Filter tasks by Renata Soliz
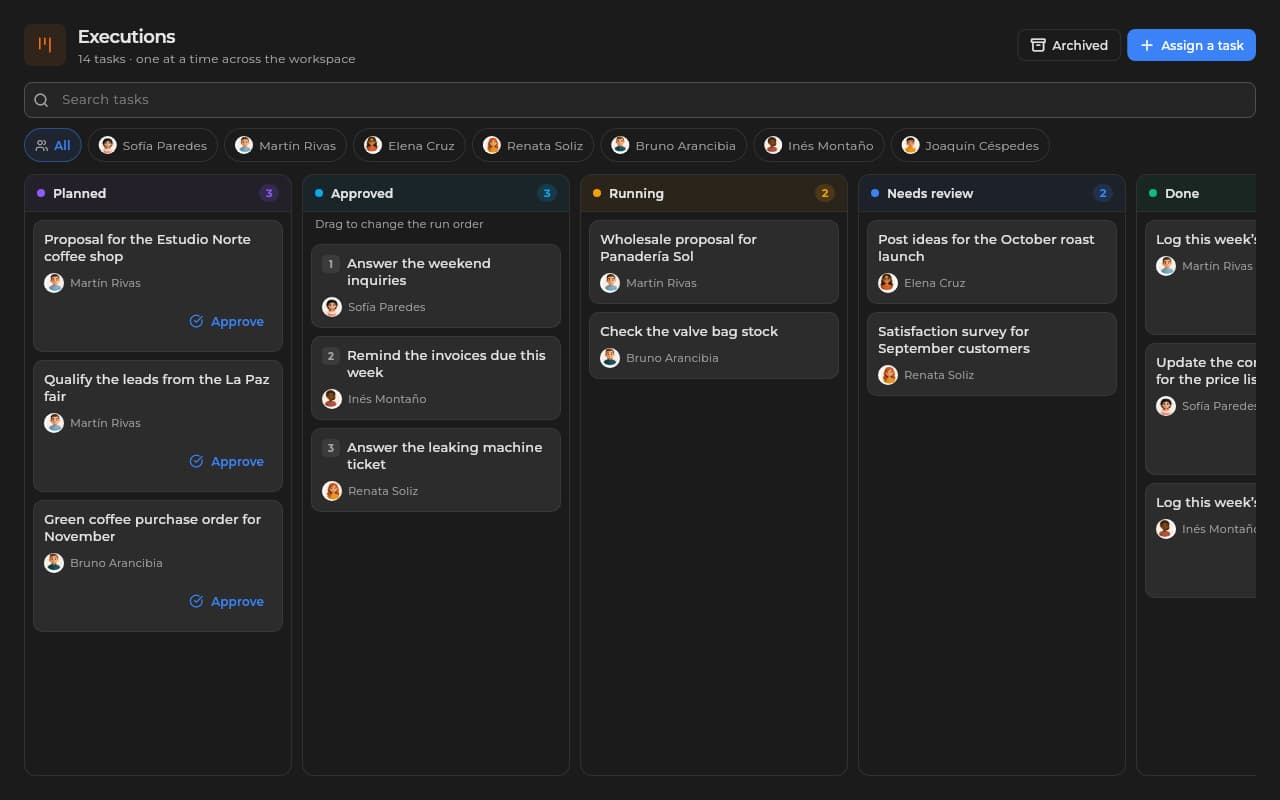The width and height of the screenshot is (1280, 800). coord(533,145)
